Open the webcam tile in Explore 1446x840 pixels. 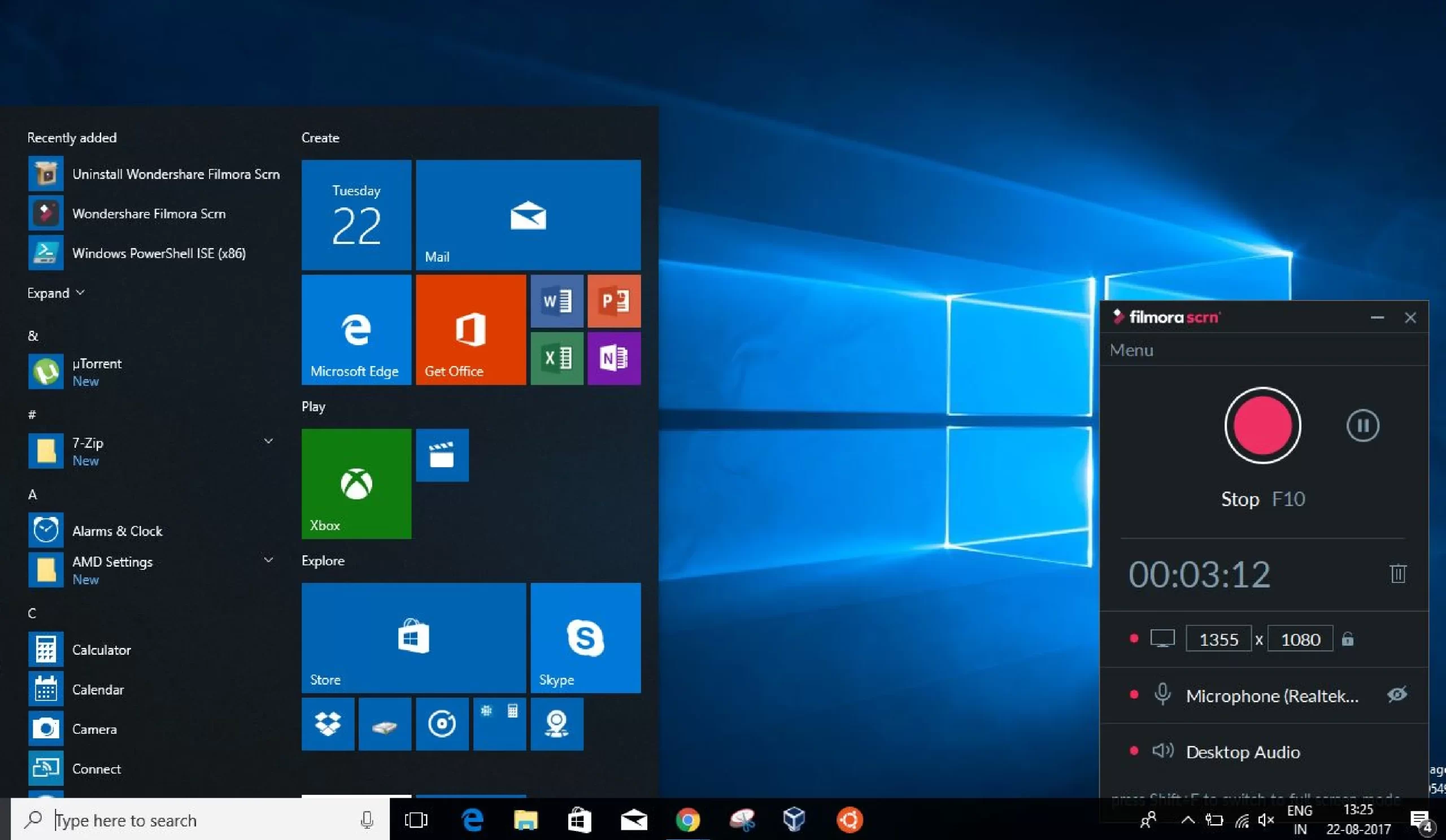556,724
